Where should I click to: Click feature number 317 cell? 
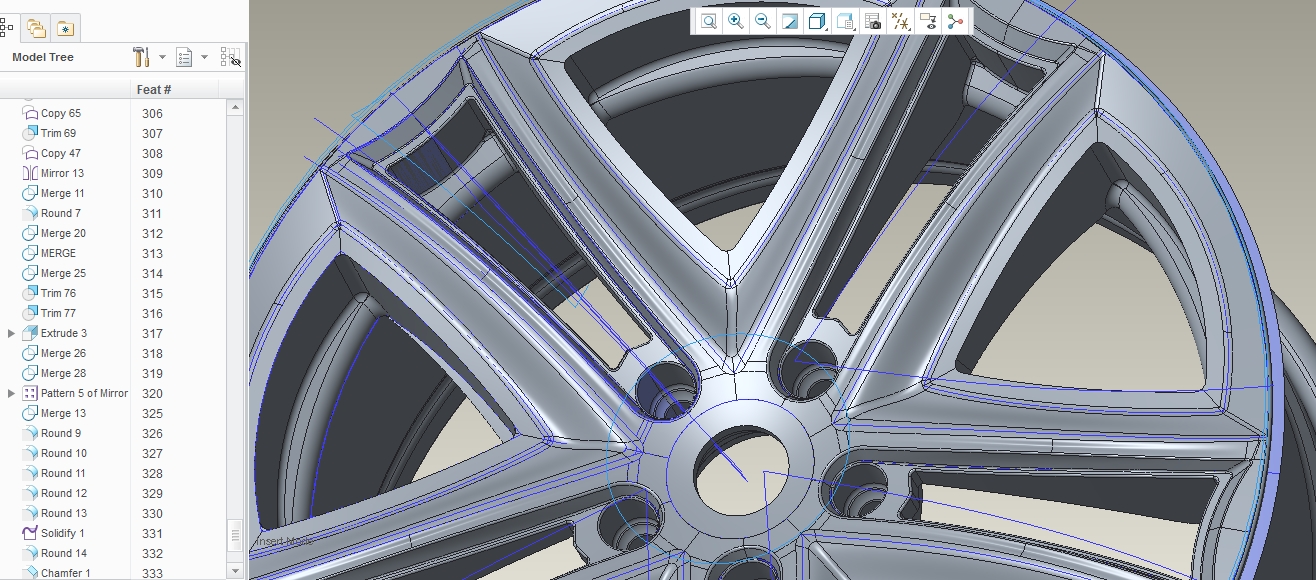coord(152,333)
